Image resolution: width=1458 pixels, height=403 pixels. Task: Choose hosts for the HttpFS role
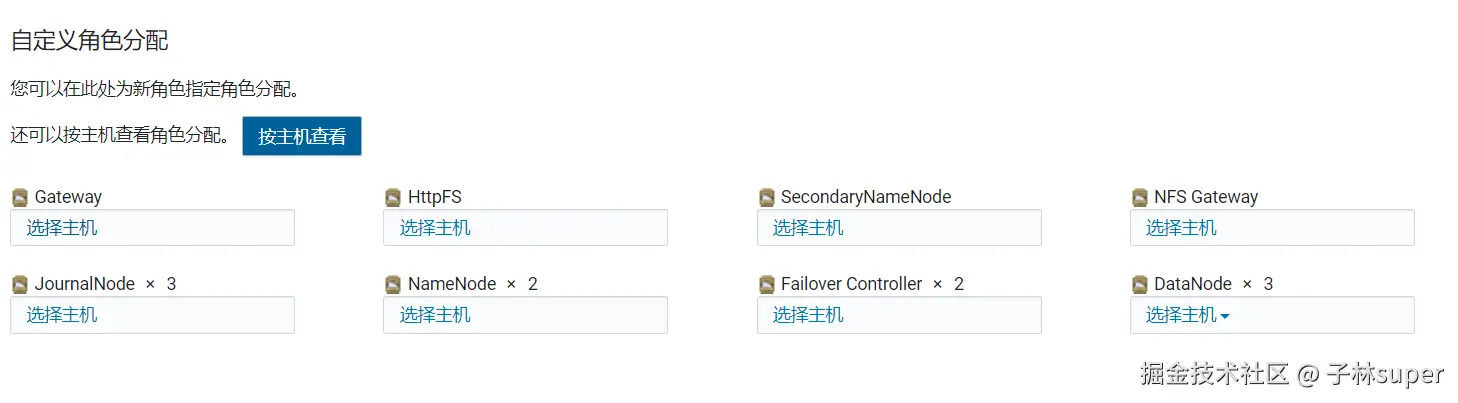[435, 228]
